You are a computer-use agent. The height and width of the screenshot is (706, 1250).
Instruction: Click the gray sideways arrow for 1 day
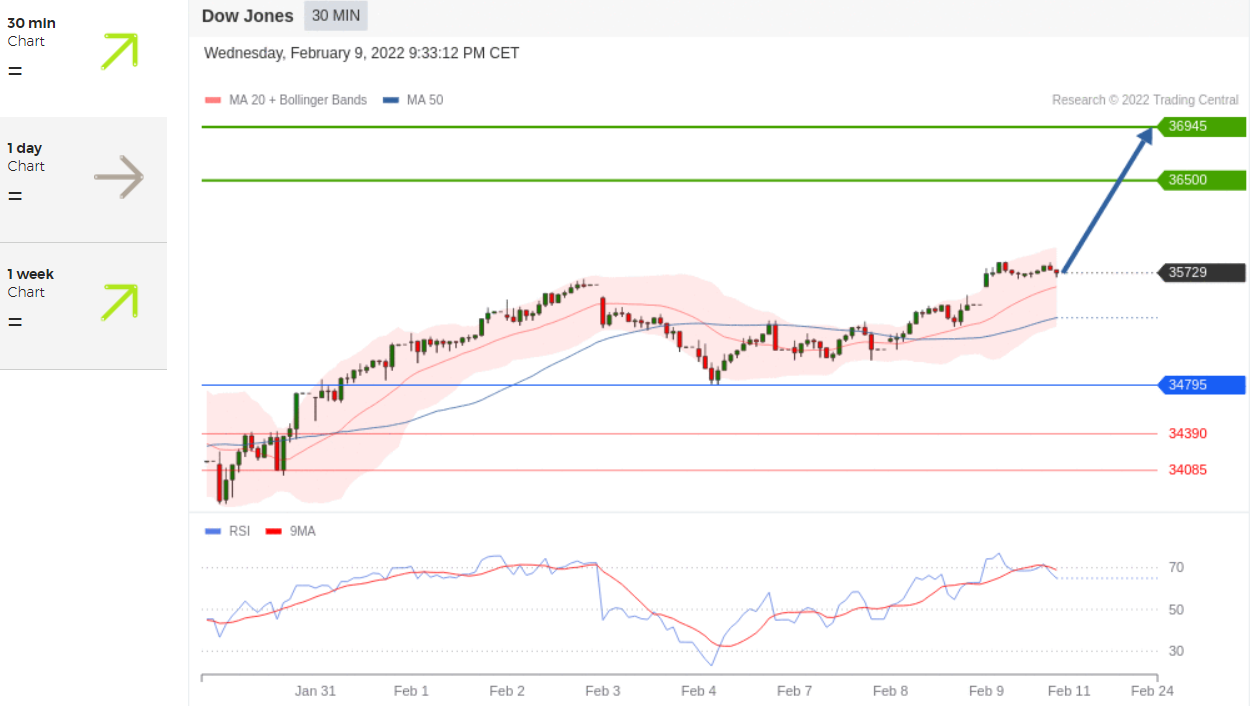[119, 177]
